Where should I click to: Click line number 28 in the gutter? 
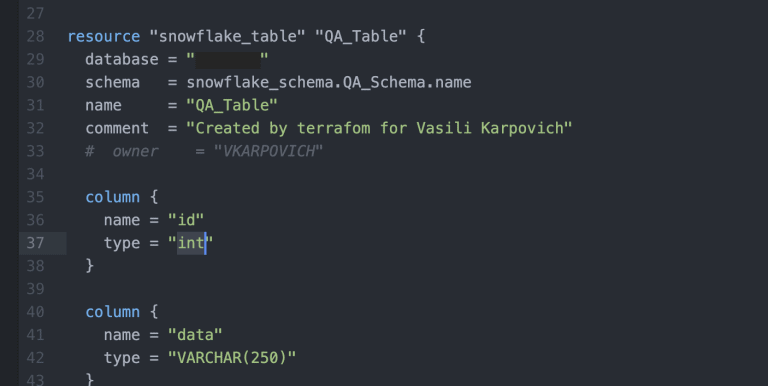(x=35, y=36)
